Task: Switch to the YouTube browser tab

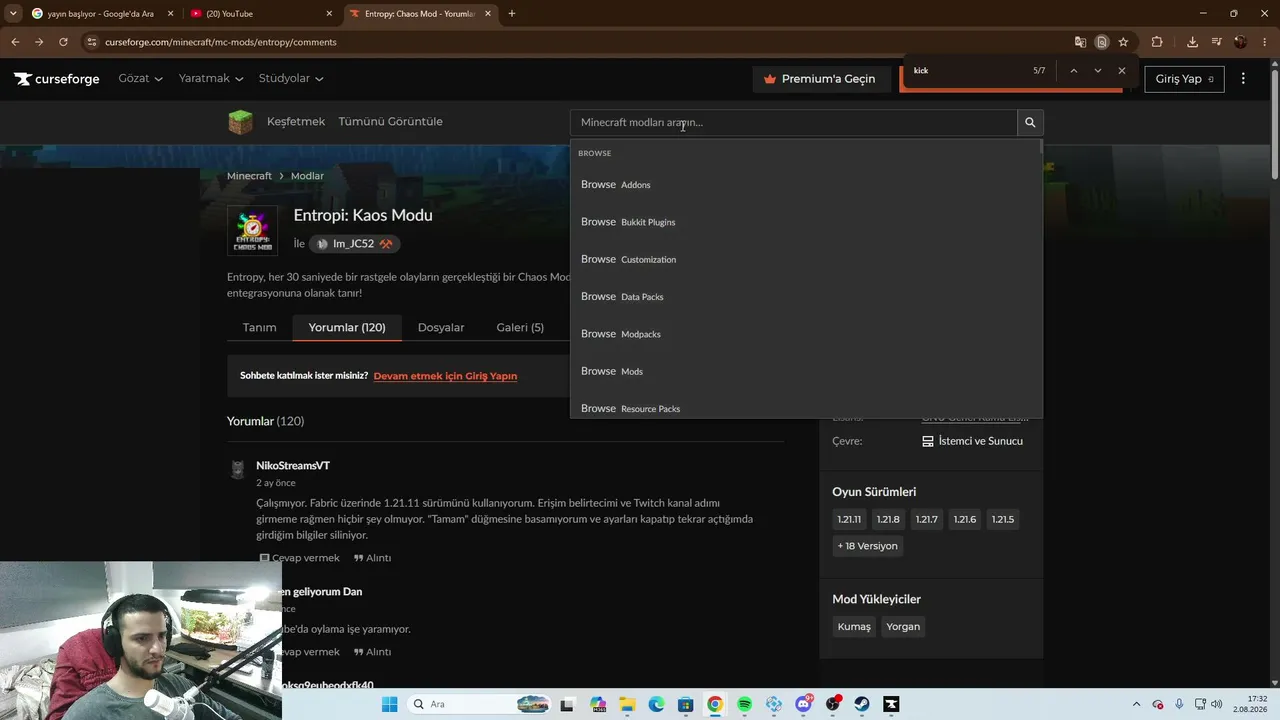Action: 261,14
